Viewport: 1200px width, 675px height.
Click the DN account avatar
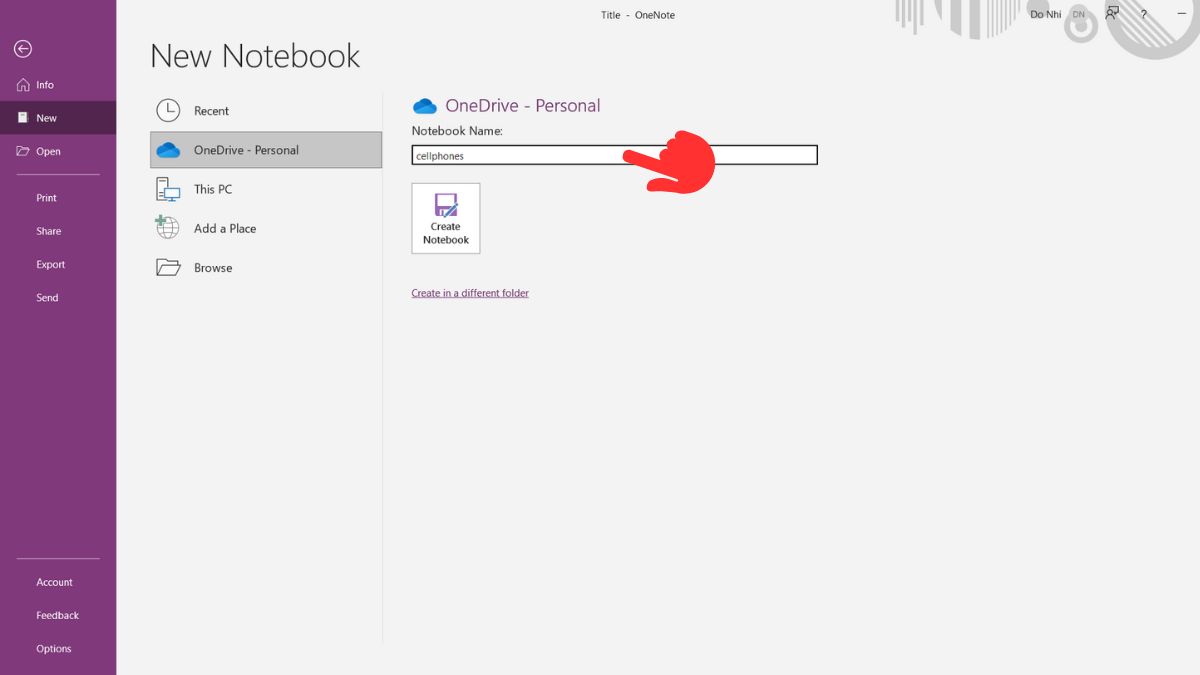(x=1078, y=15)
